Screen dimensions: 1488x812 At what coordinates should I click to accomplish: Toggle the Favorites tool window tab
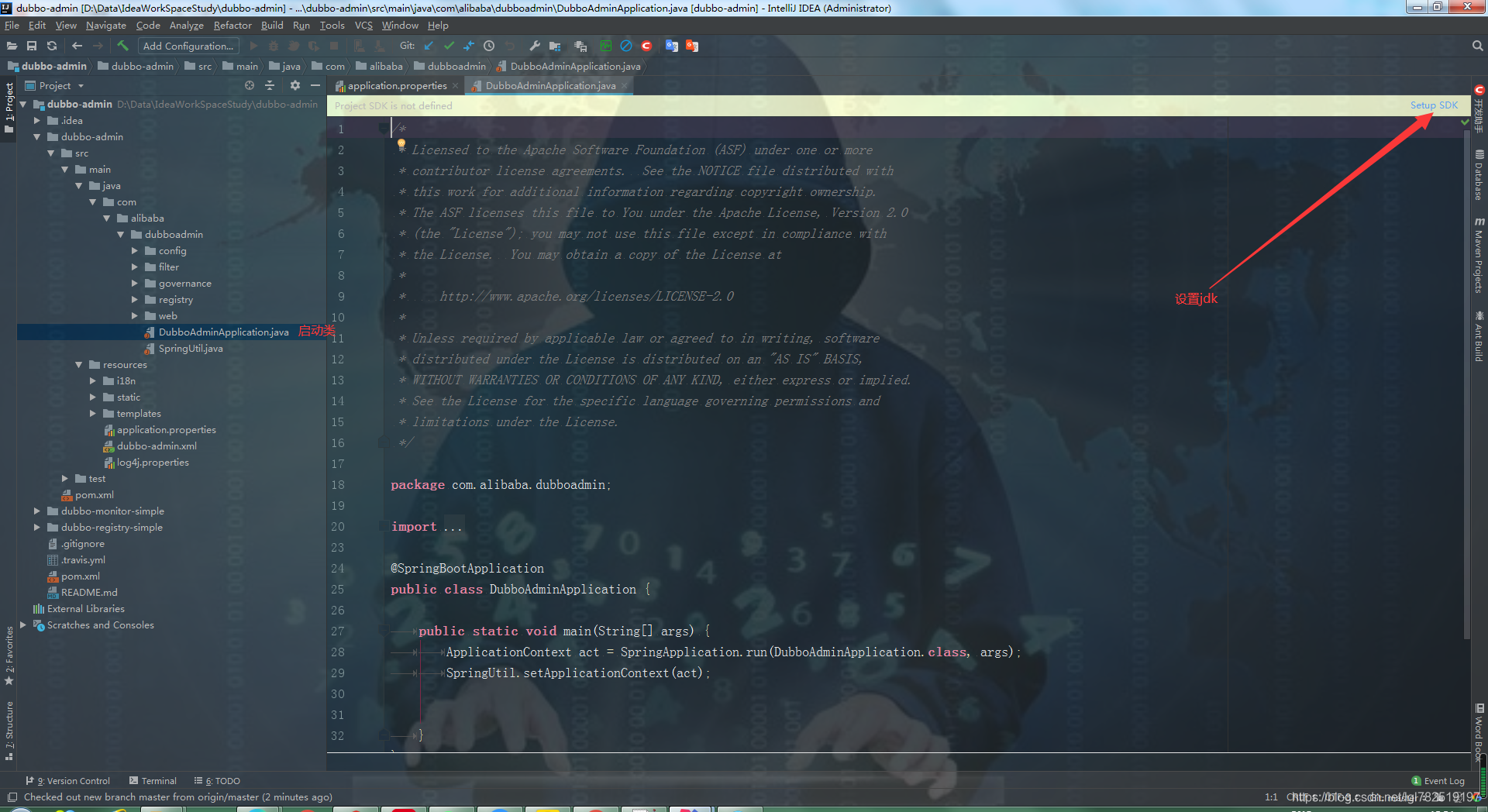tap(9, 655)
